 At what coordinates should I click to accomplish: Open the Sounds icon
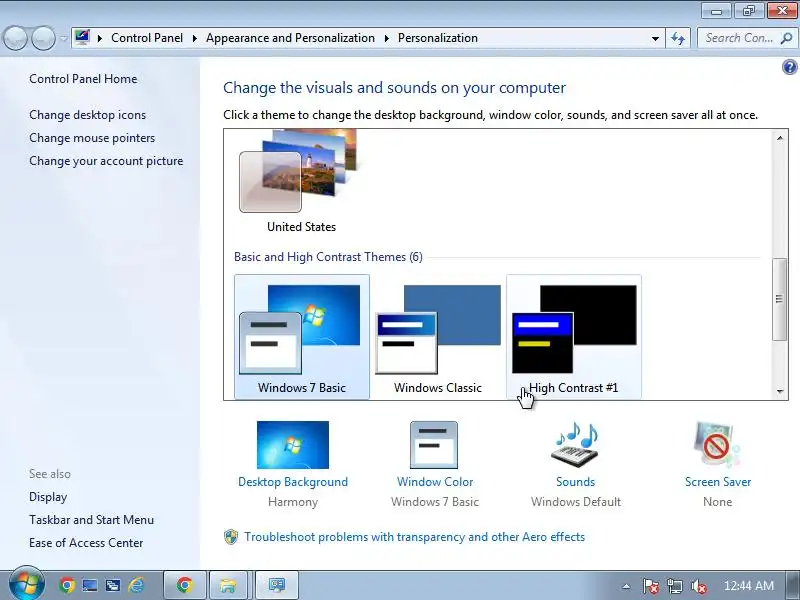575,444
